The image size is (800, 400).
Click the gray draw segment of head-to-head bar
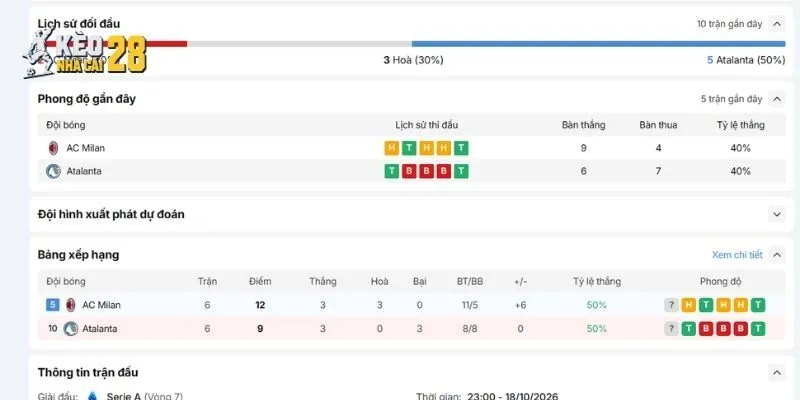(x=299, y=44)
